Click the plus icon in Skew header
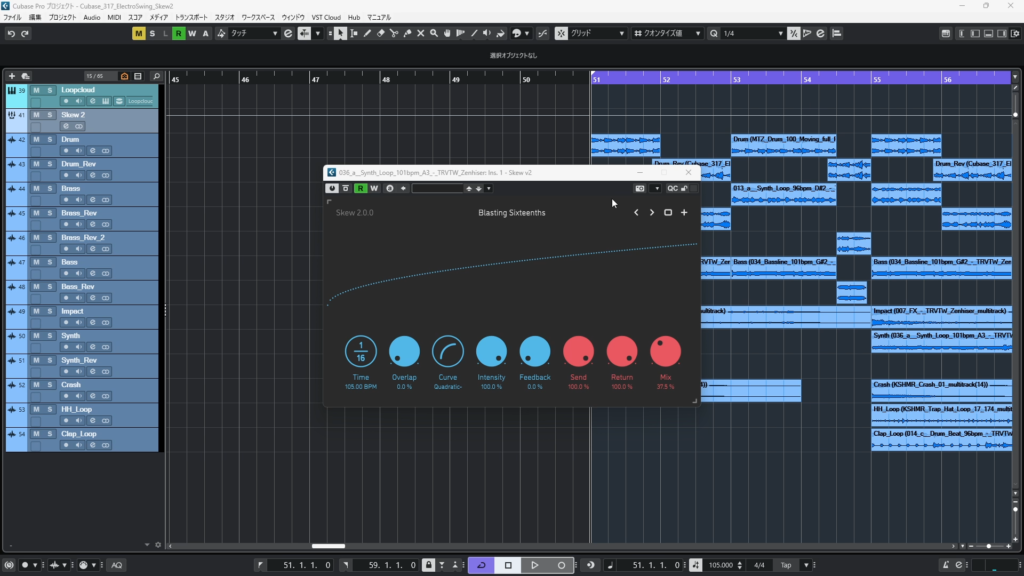Image resolution: width=1024 pixels, height=576 pixels. pos(684,212)
